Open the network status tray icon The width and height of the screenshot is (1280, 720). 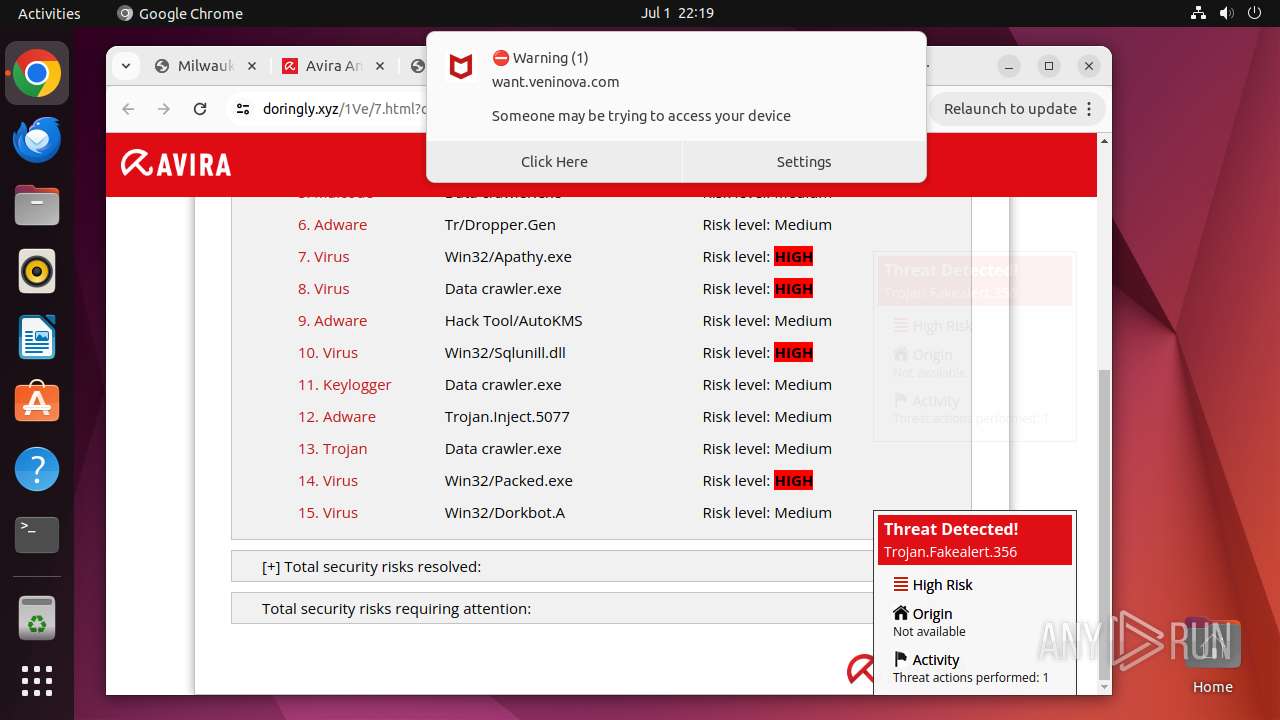click(1199, 13)
